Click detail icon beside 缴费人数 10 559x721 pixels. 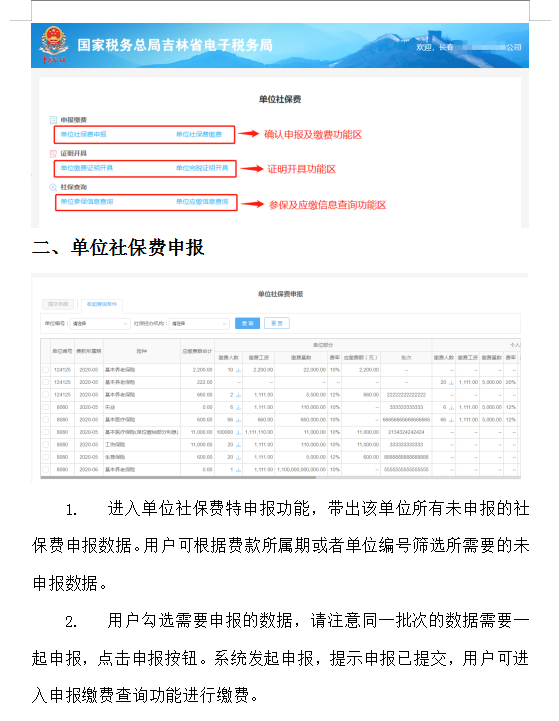(x=238, y=370)
